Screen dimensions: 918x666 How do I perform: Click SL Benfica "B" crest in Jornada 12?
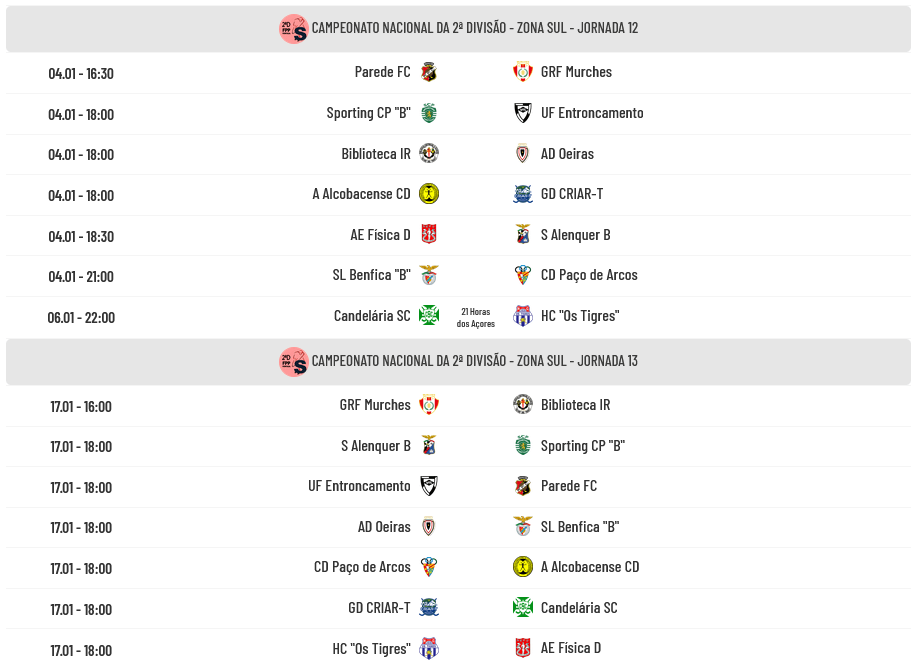tap(429, 275)
